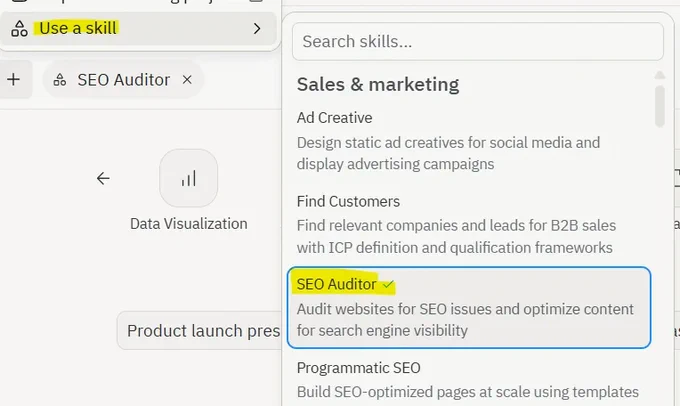Click the skills list scrollbar thumb
The height and width of the screenshot is (406, 680).
click(660, 106)
